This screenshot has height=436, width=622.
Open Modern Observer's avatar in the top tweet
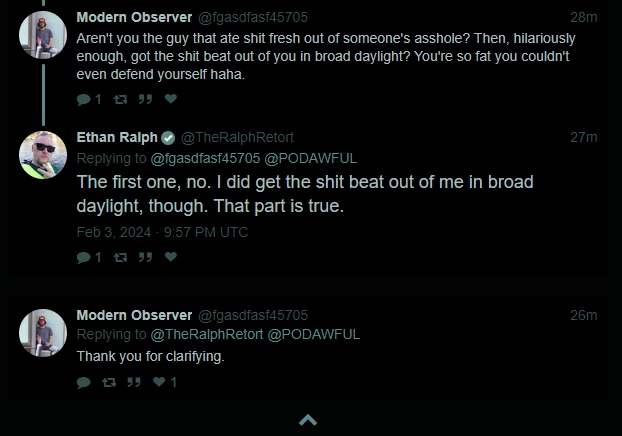[x=43, y=35]
